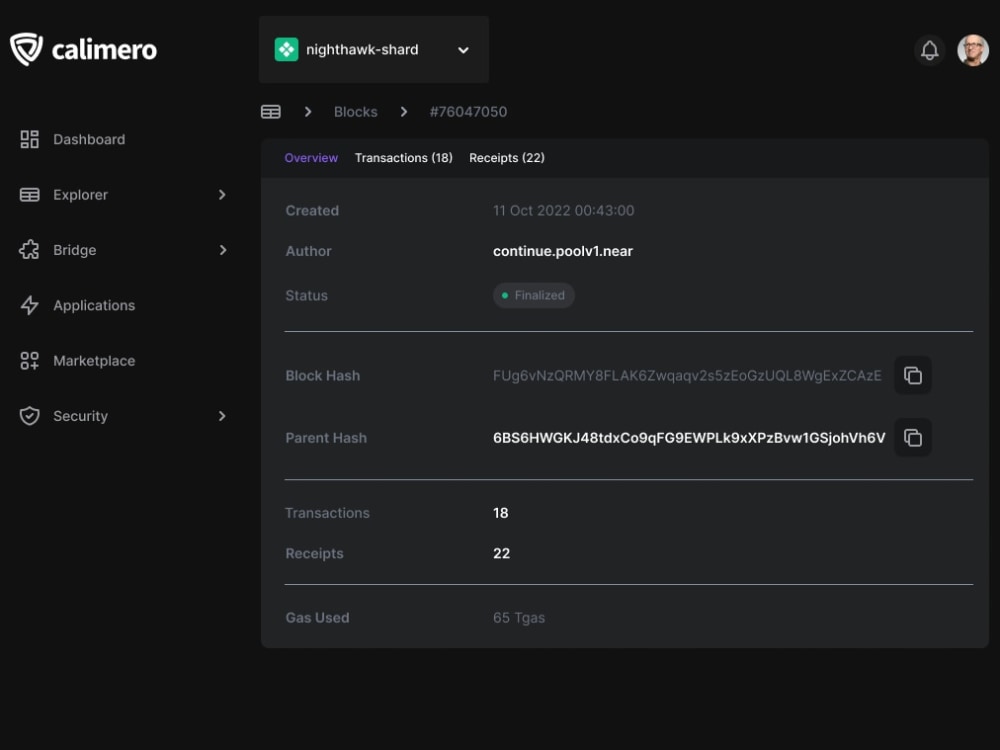Click the Applications lightning icon
This screenshot has width=1000, height=750.
pyautogui.click(x=29, y=305)
